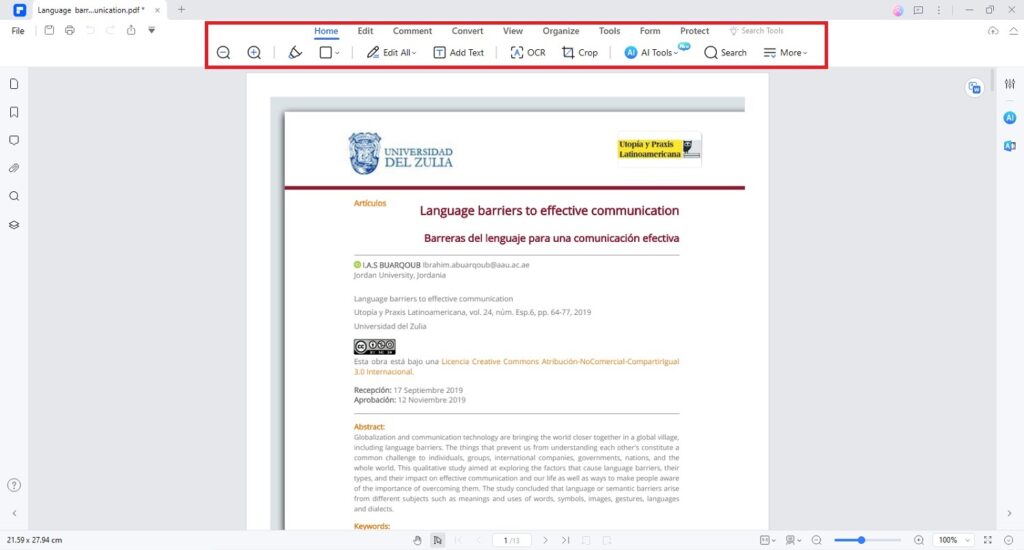The image size is (1024, 550).
Task: Open the layers panel in left sidebar
Action: (x=14, y=224)
